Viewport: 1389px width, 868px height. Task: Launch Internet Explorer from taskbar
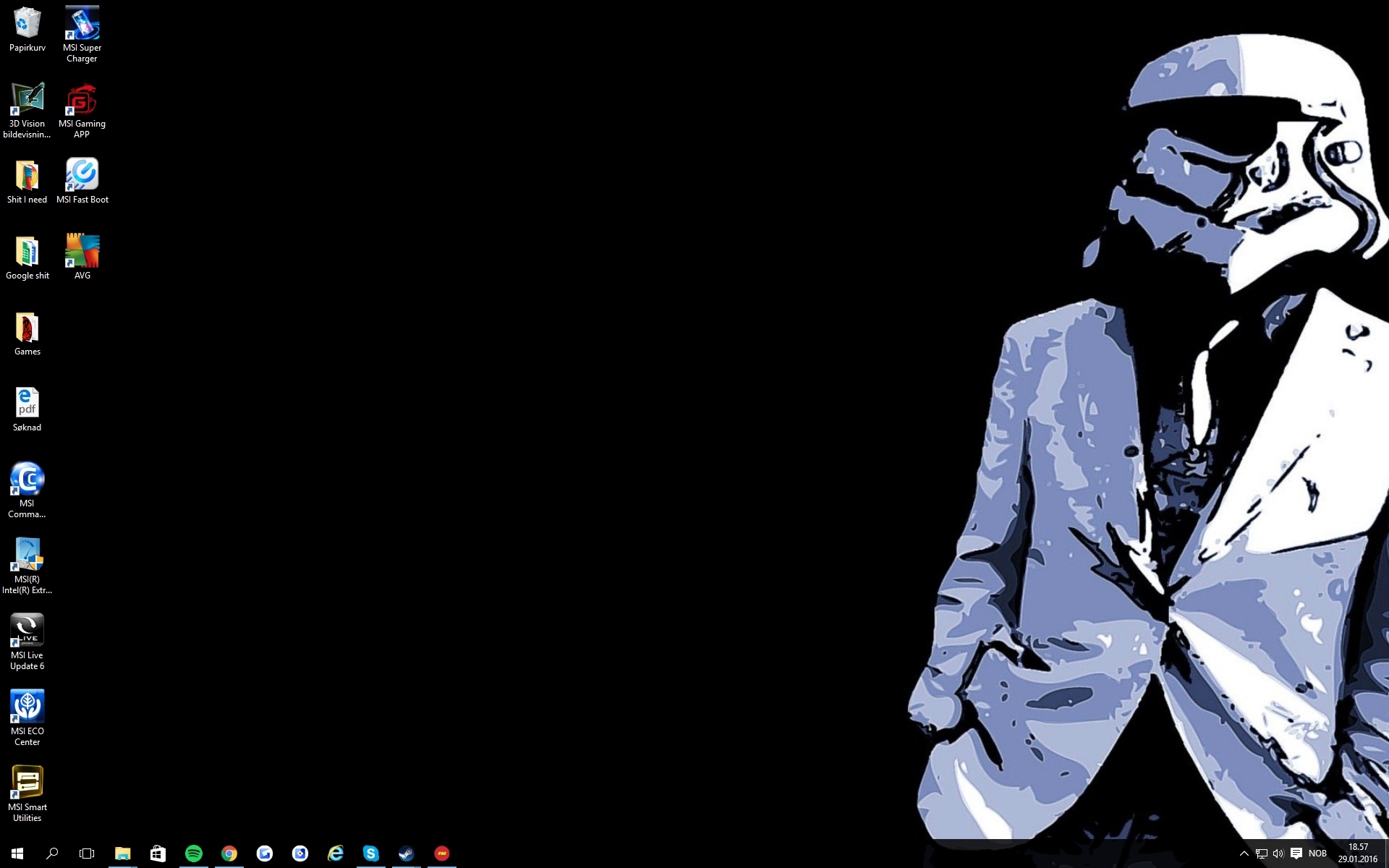335,854
